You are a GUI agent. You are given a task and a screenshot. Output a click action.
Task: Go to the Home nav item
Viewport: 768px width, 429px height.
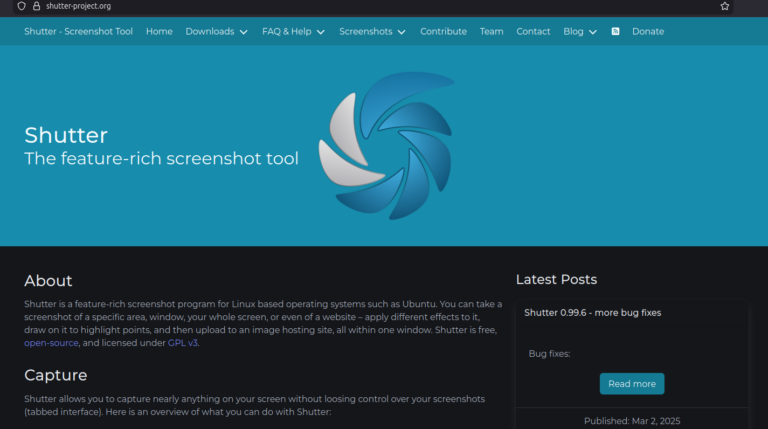click(159, 31)
